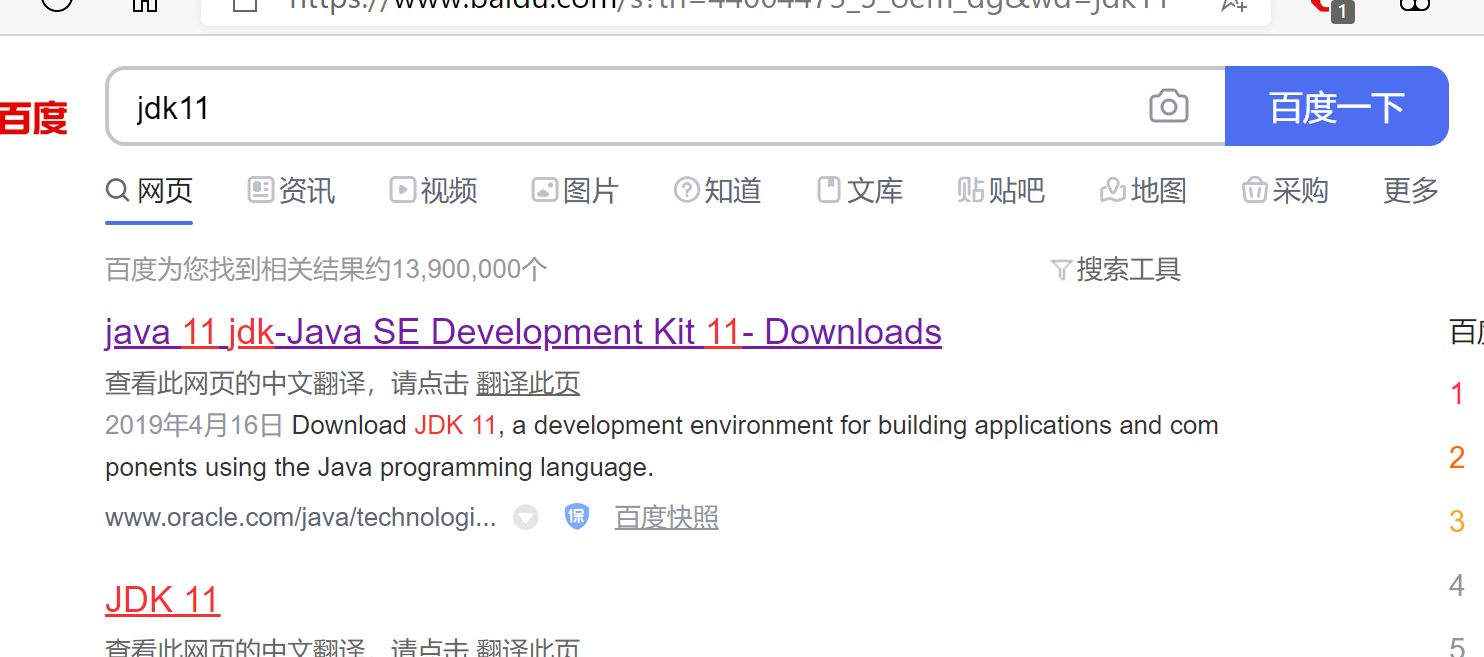Switch to the 采购 purchasing tab
Screen dimensions: 1484x657
(1285, 190)
